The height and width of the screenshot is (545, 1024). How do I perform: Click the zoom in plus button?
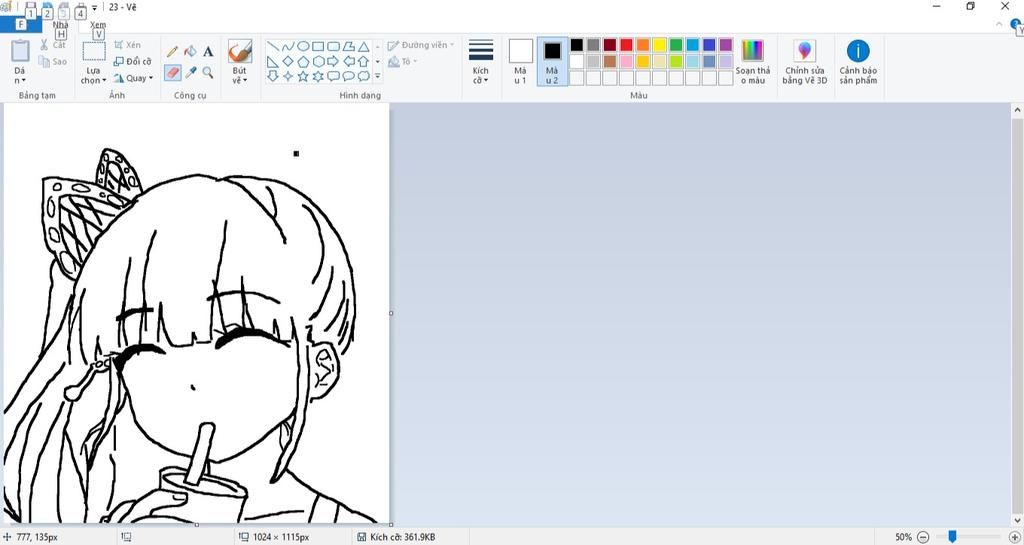click(x=1014, y=537)
